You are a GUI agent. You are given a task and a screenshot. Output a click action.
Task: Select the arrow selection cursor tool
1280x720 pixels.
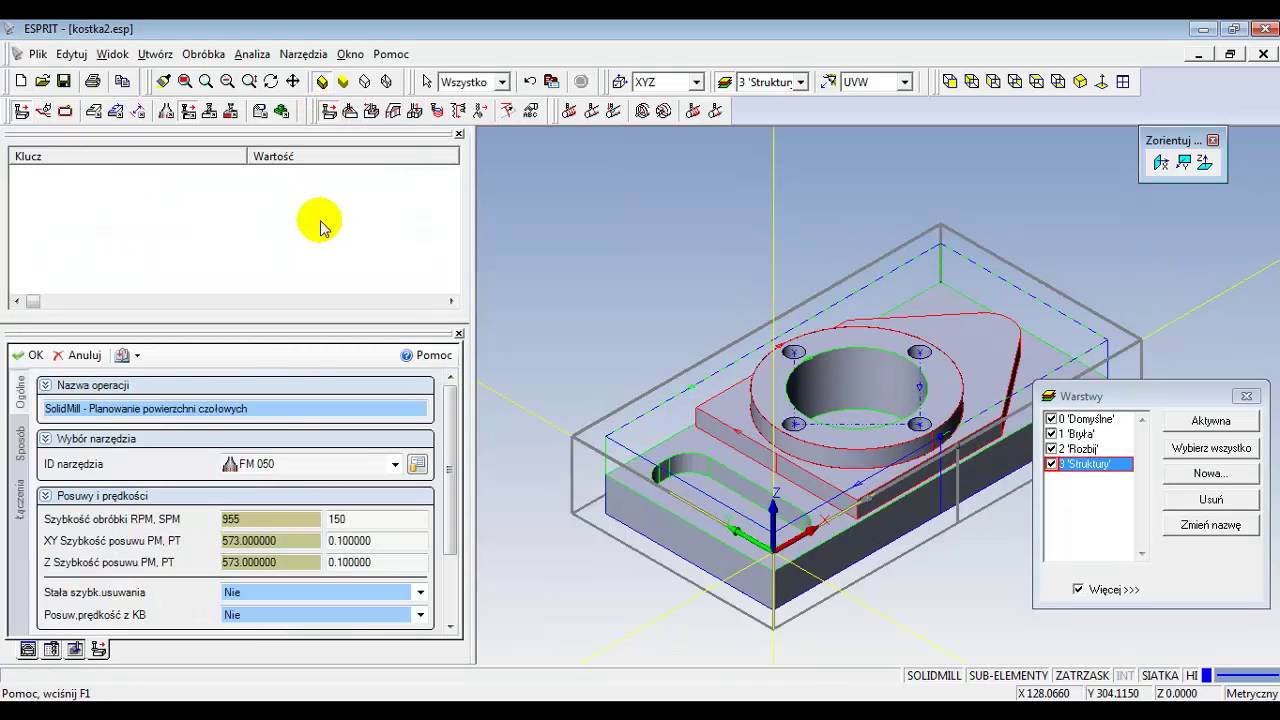[x=427, y=81]
